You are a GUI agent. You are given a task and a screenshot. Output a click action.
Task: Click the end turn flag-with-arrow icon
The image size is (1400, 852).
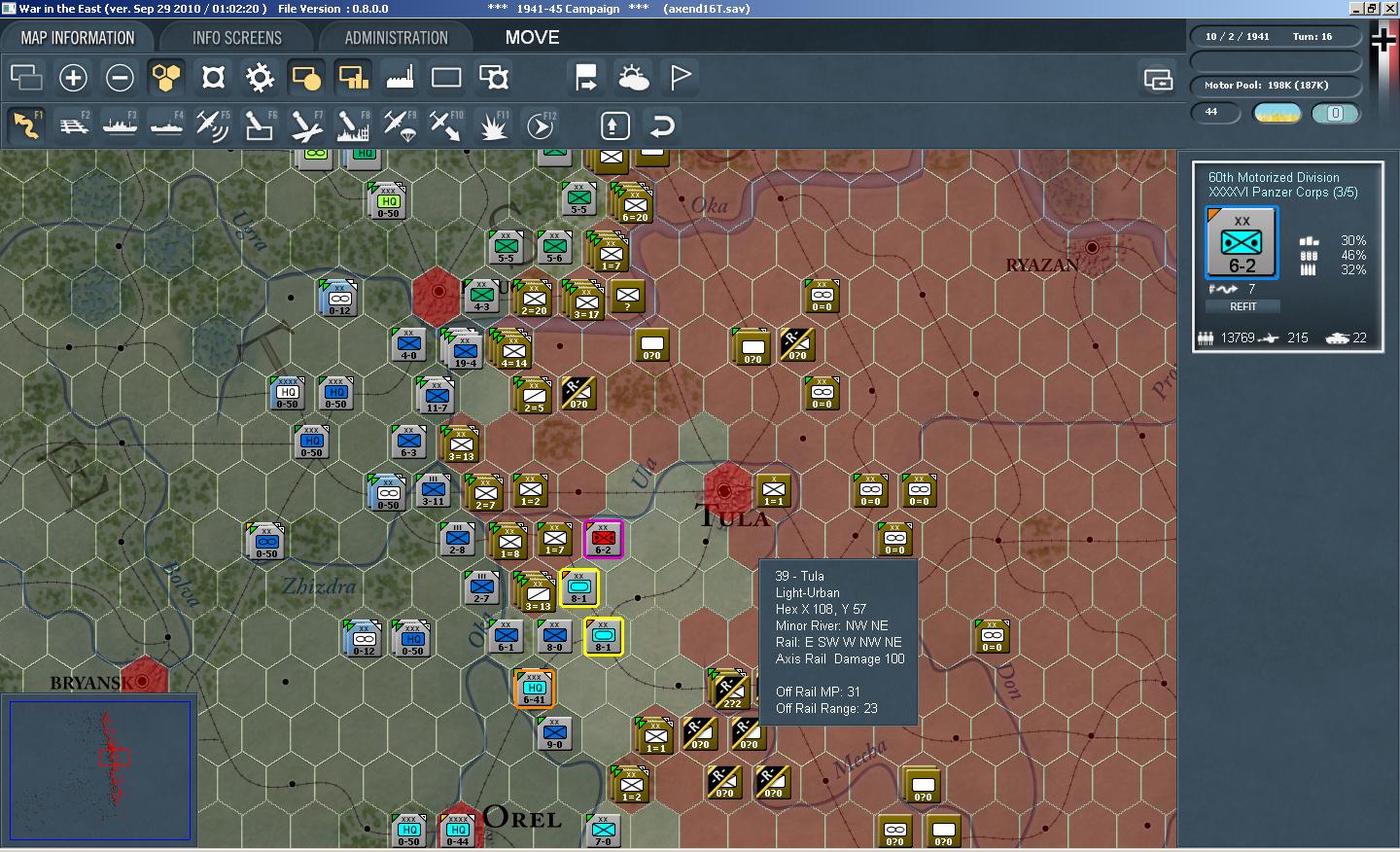tap(586, 77)
